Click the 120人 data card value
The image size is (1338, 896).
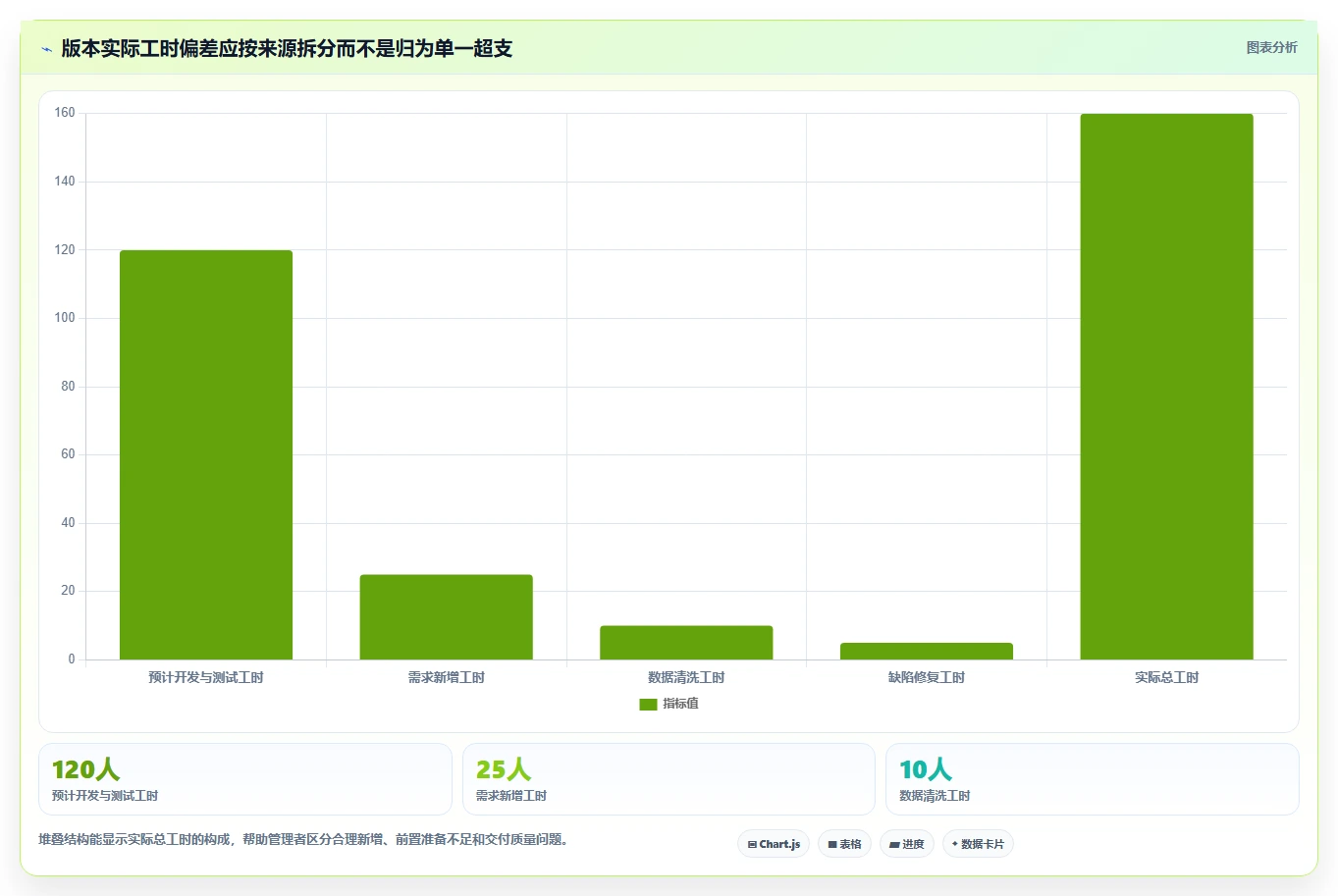85,769
